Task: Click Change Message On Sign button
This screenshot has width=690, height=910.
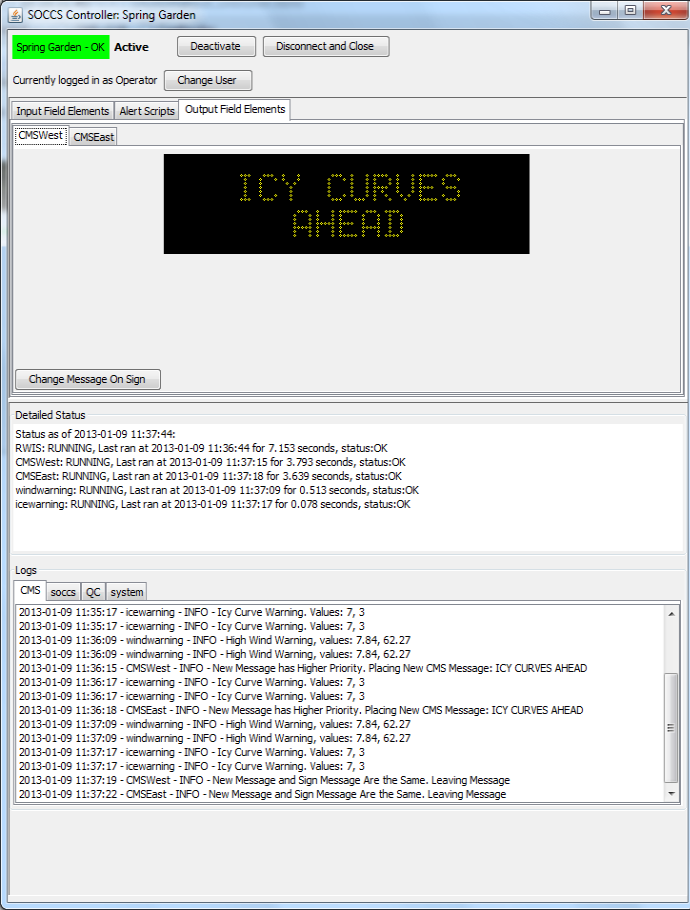Action: pos(87,379)
